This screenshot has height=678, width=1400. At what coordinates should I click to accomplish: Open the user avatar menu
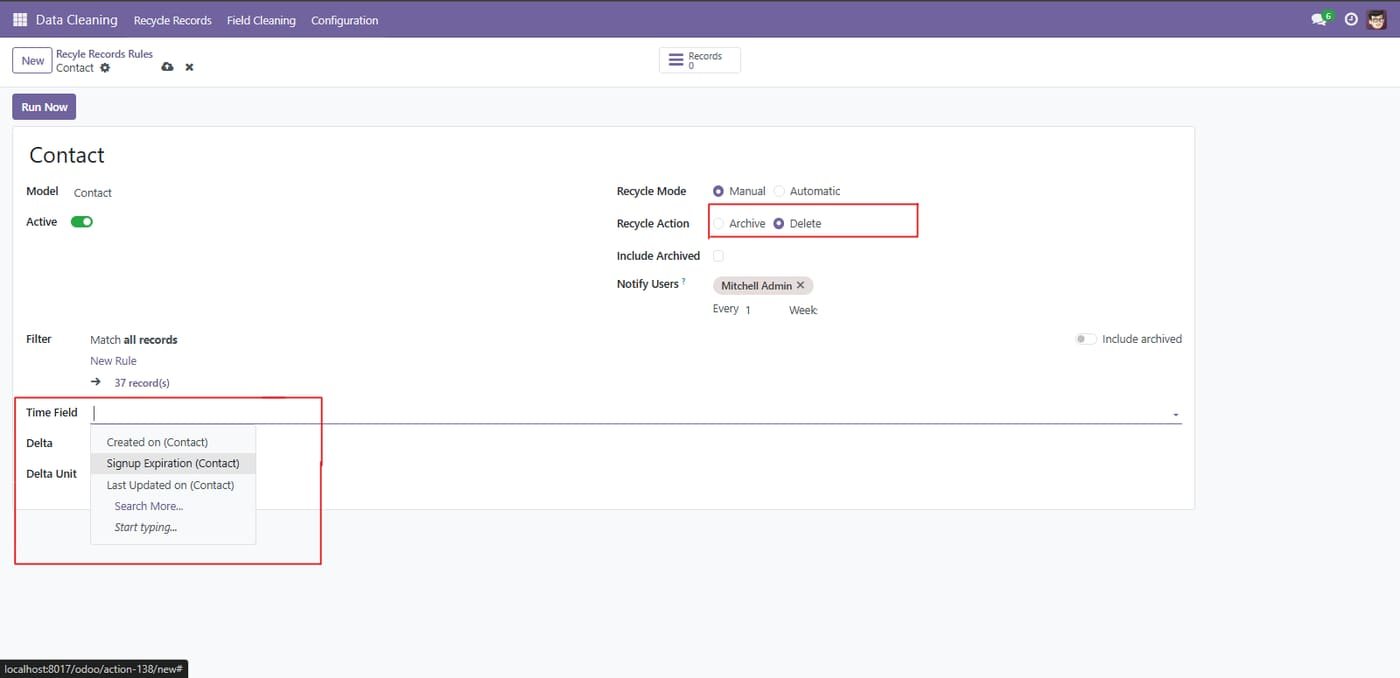click(x=1378, y=19)
